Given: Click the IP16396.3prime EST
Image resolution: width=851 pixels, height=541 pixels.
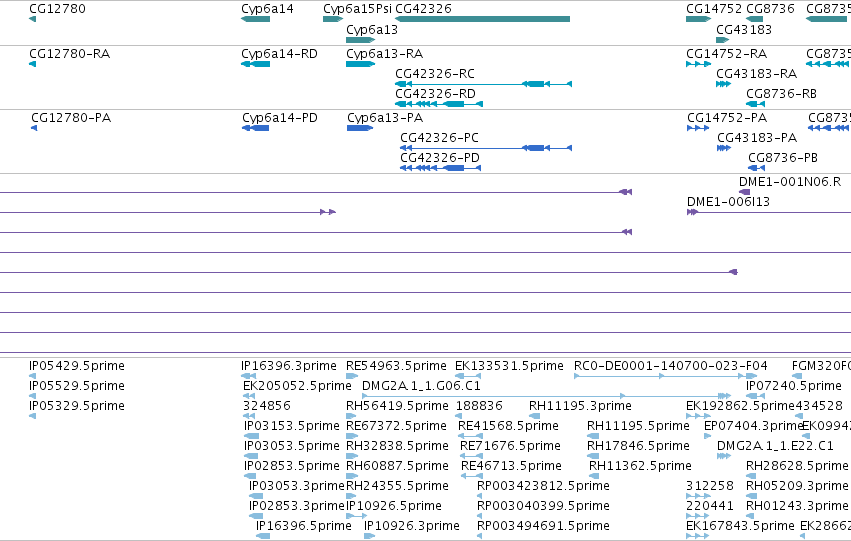Looking at the screenshot, I should click(249, 375).
